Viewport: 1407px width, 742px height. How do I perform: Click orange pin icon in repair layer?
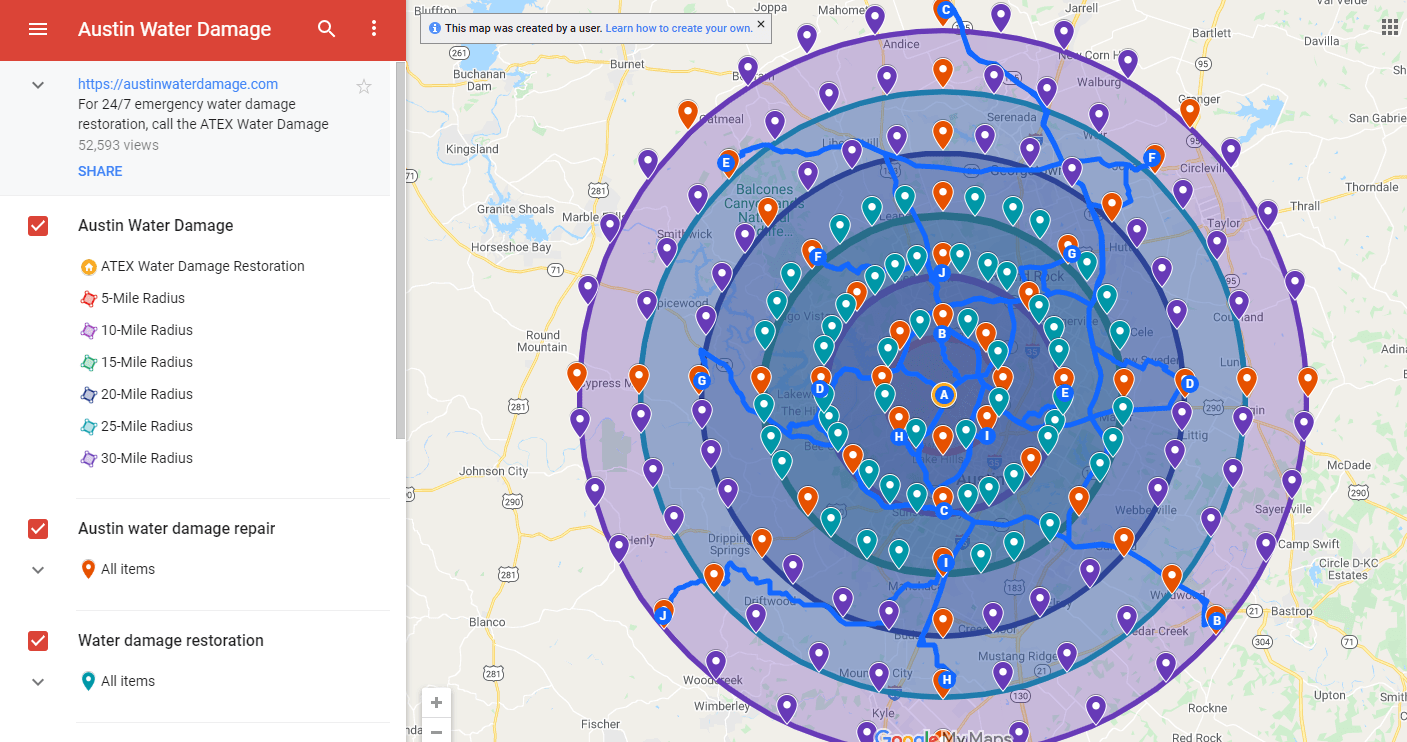tap(88, 569)
